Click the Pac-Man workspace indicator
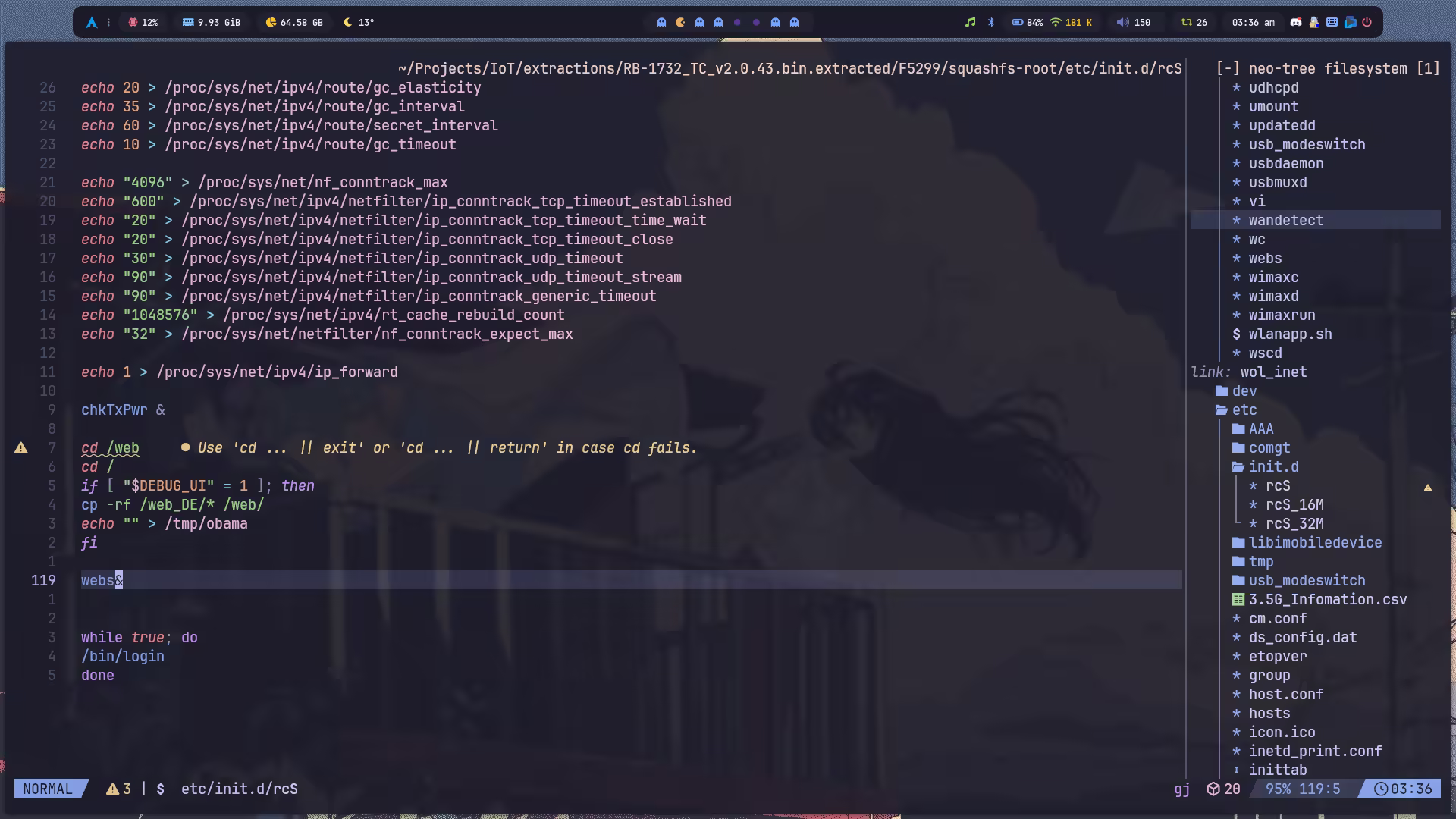 tap(680, 23)
